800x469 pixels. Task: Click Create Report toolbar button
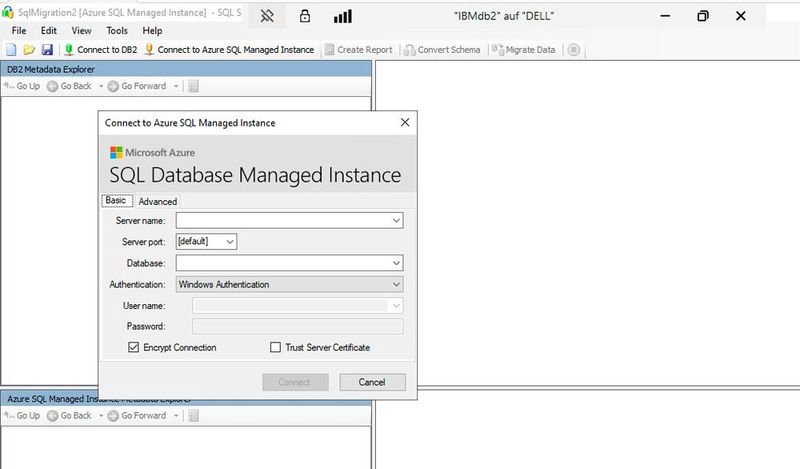359,50
